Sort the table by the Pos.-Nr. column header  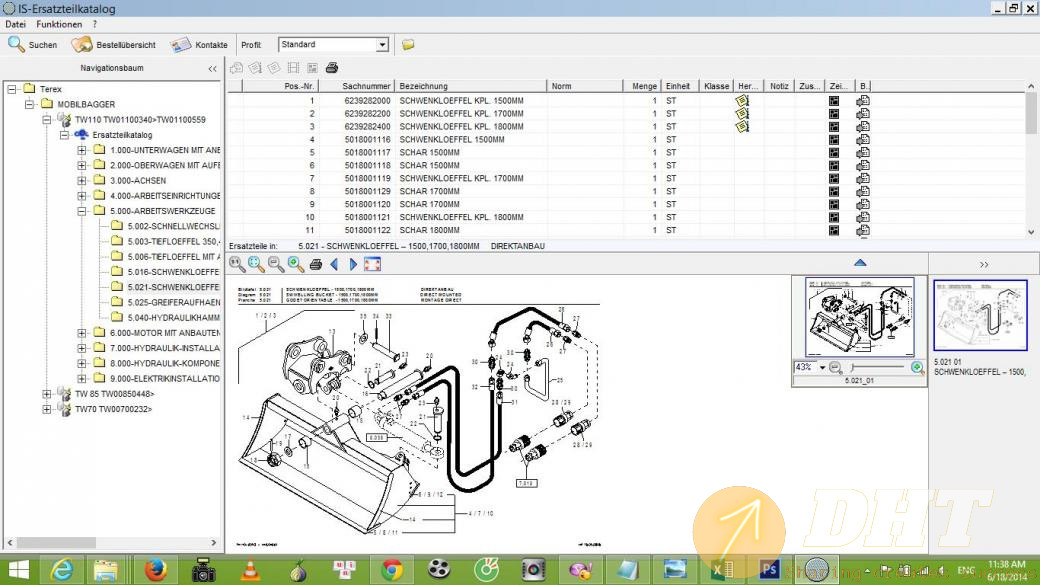[281, 86]
